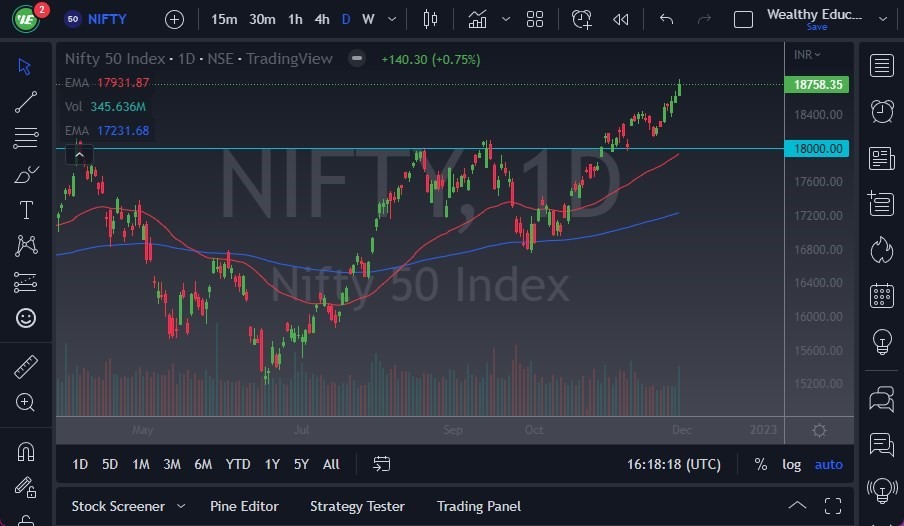Switch to the 15m timeframe
Screen dimensions: 904x526
pyautogui.click(x=224, y=20)
